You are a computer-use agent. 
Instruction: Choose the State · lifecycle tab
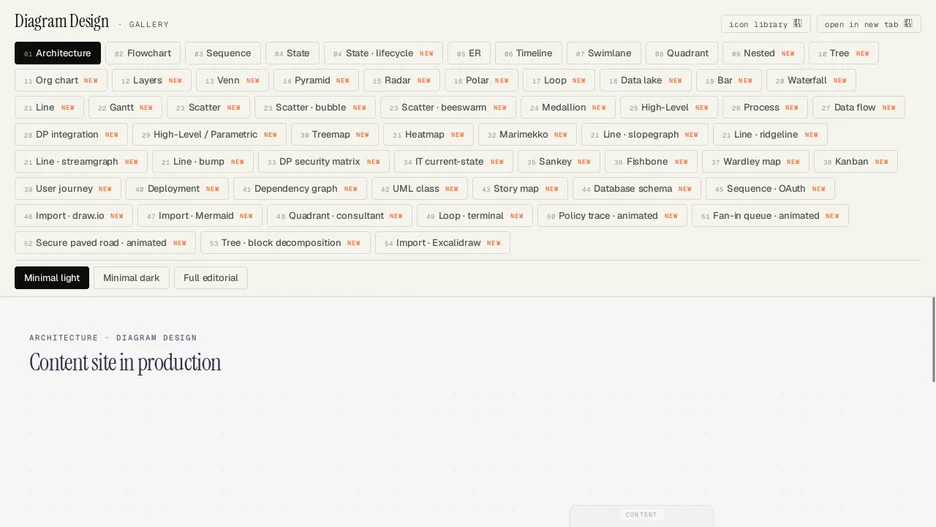(x=383, y=53)
